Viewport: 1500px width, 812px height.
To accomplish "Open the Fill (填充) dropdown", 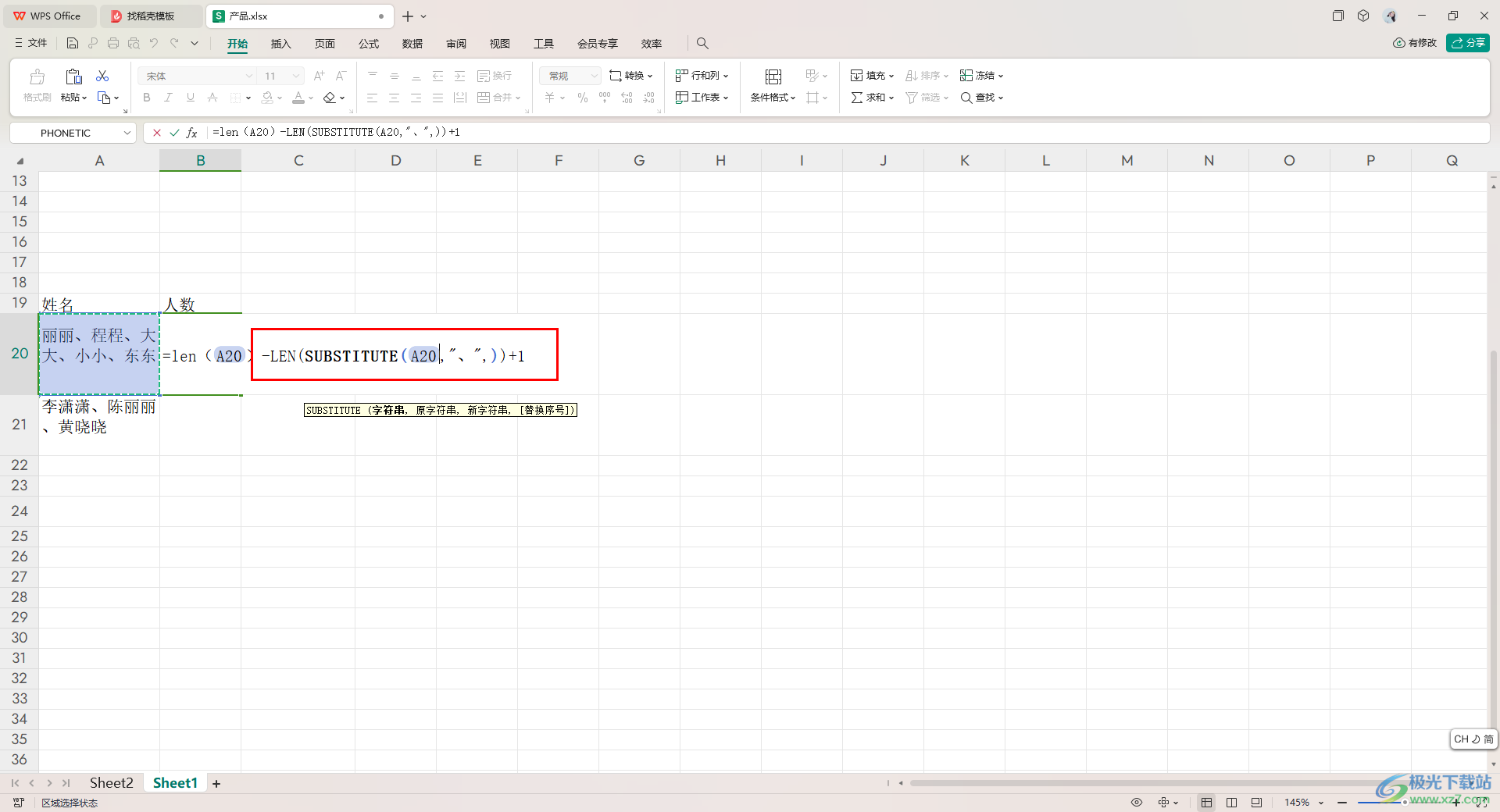I will click(872, 76).
